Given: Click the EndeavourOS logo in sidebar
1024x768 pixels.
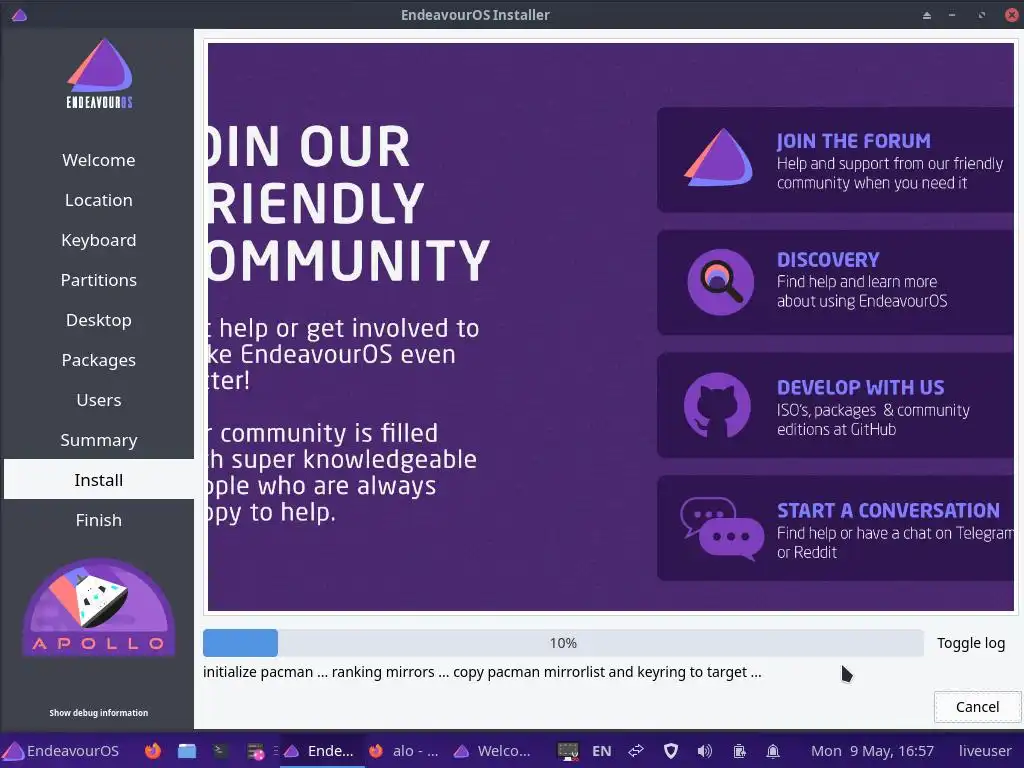Looking at the screenshot, I should (x=99, y=73).
